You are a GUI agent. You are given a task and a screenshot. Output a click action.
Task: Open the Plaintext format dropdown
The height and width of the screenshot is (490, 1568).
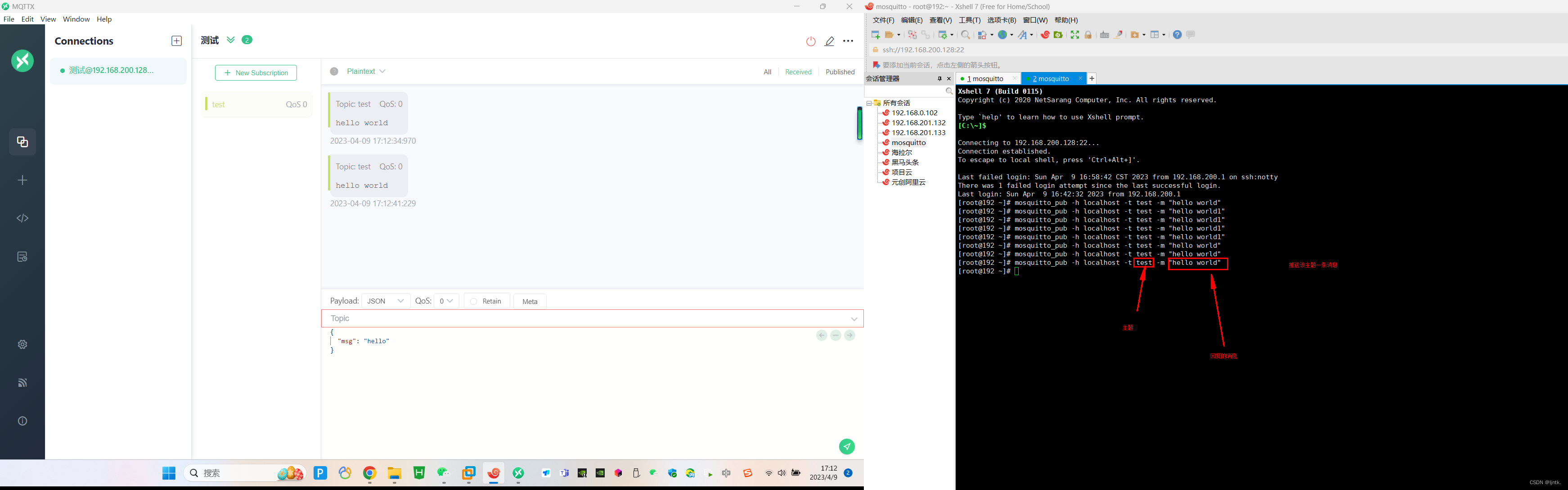[x=366, y=71]
